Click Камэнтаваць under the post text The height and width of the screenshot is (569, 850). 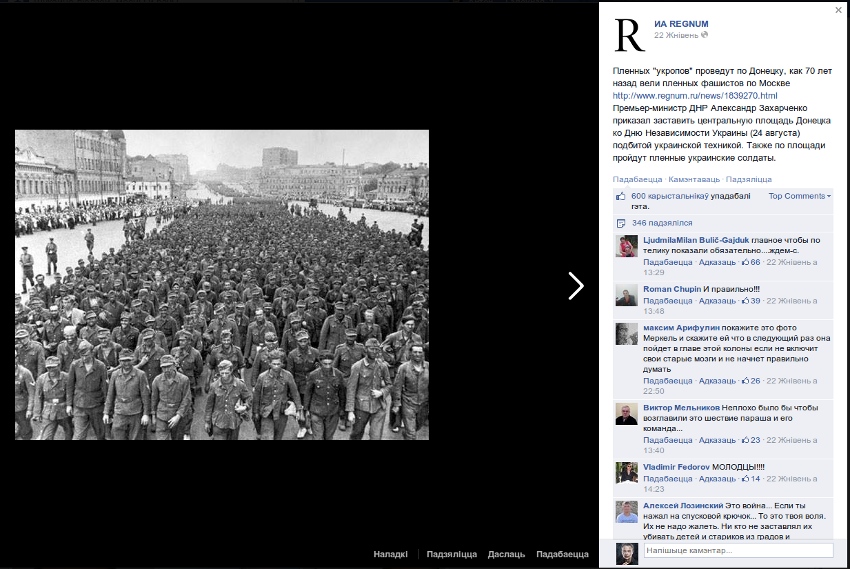coord(693,178)
